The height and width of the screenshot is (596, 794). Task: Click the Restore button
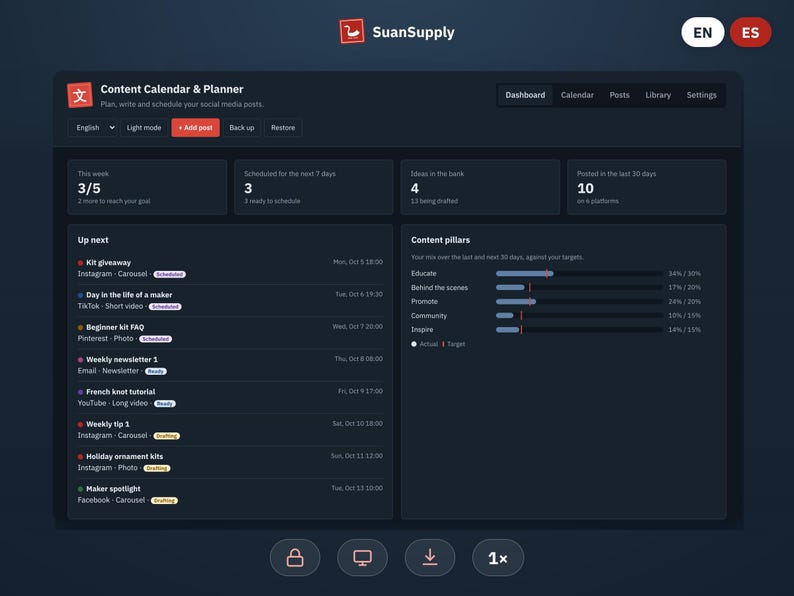283,128
